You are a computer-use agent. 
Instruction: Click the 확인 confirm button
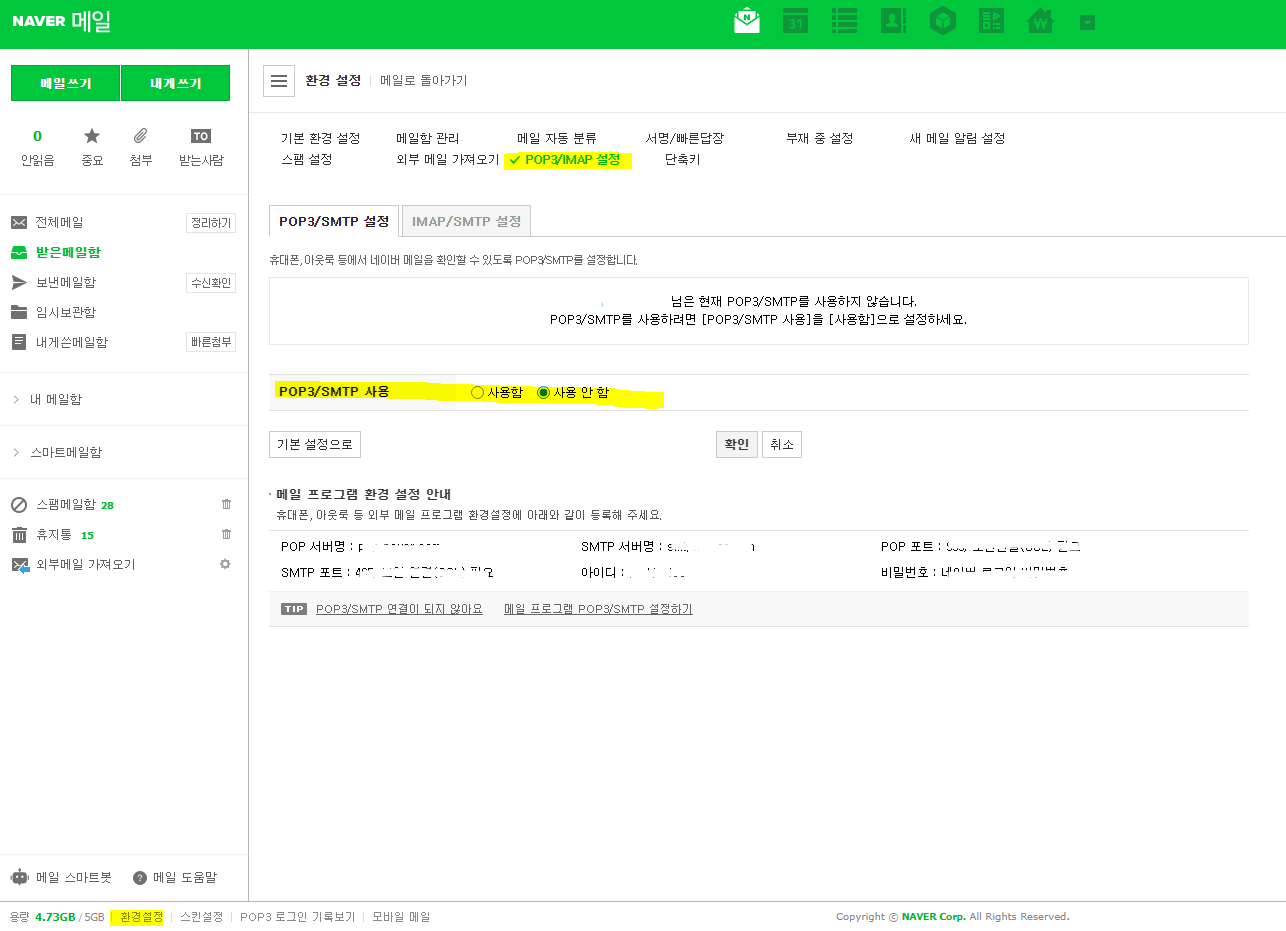click(x=737, y=444)
